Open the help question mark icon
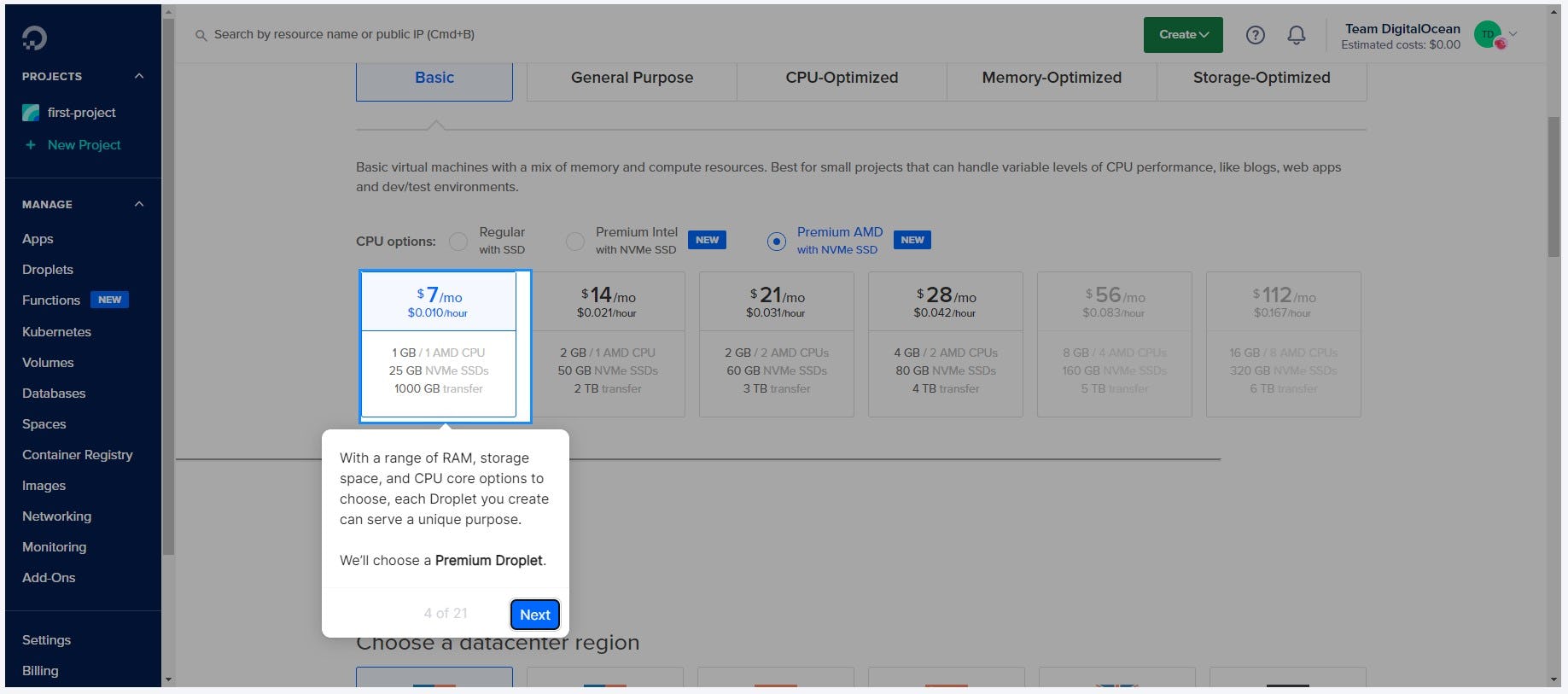 1255,35
